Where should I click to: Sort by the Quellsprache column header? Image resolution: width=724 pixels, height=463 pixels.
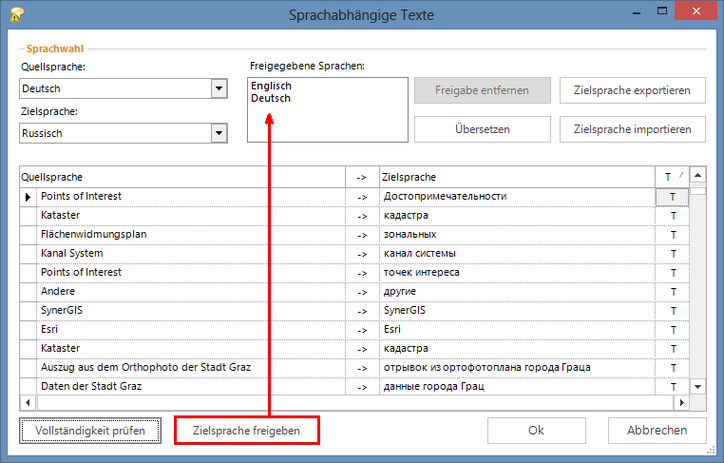(180, 176)
